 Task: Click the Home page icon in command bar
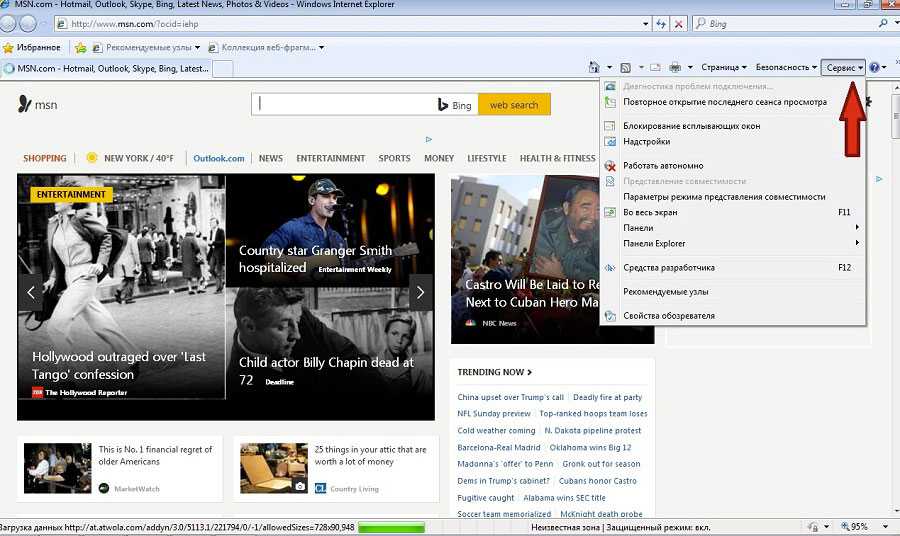594,67
